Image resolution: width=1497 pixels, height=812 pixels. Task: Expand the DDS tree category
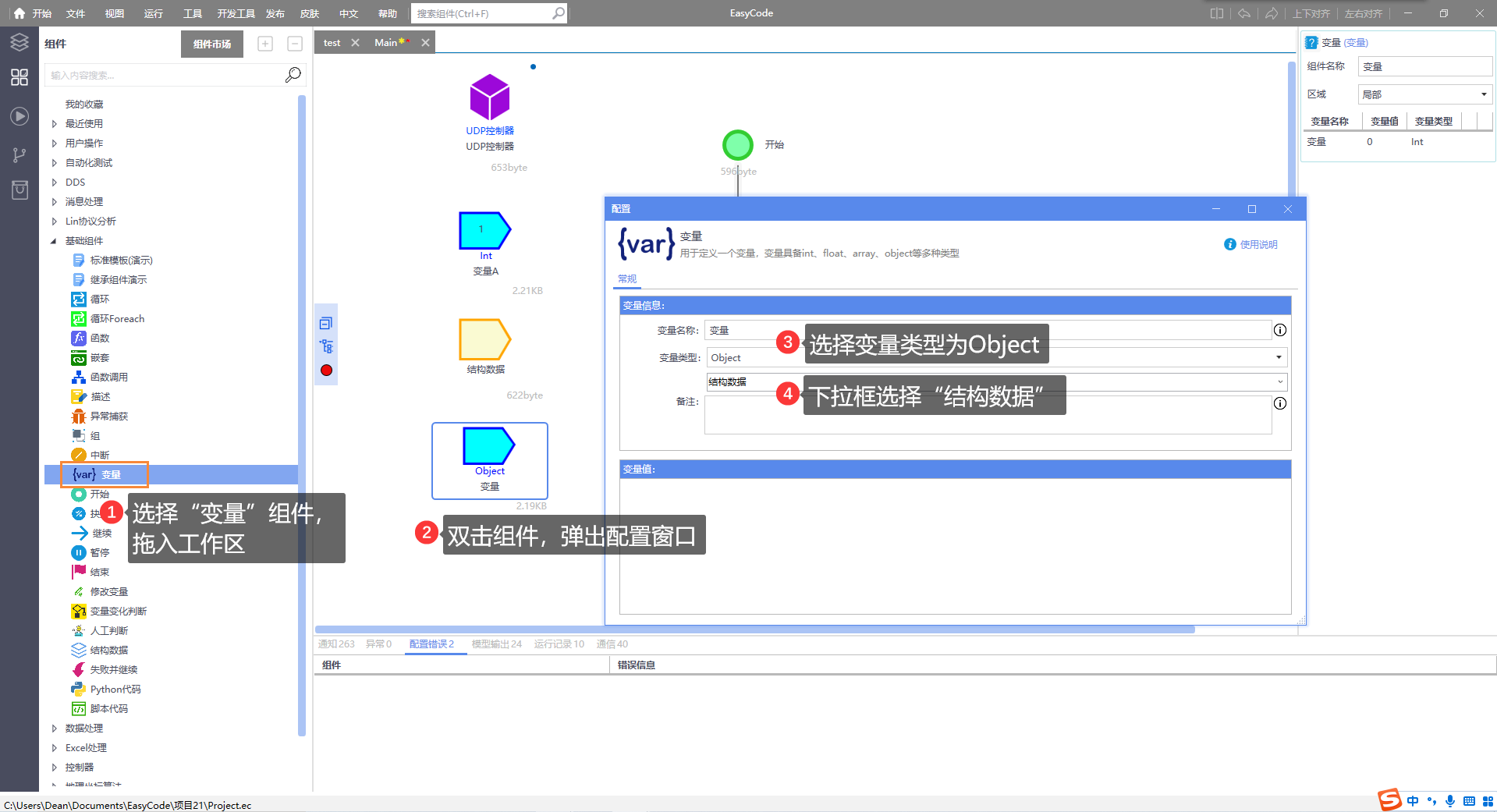(55, 183)
